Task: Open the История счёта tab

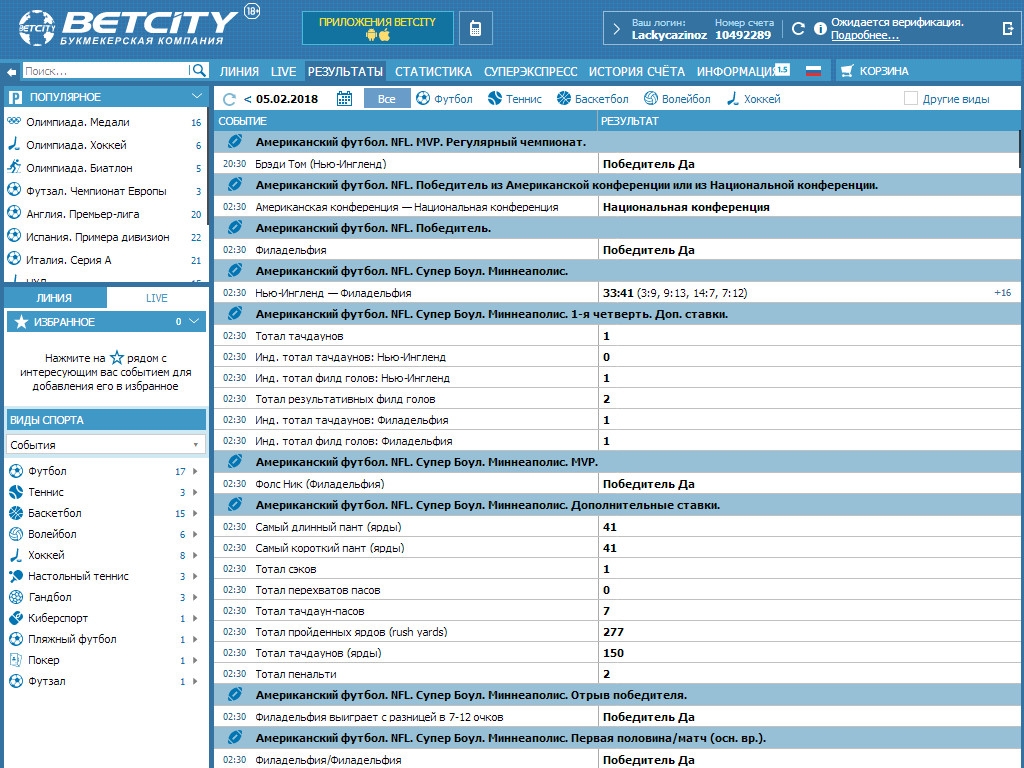Action: tap(636, 71)
